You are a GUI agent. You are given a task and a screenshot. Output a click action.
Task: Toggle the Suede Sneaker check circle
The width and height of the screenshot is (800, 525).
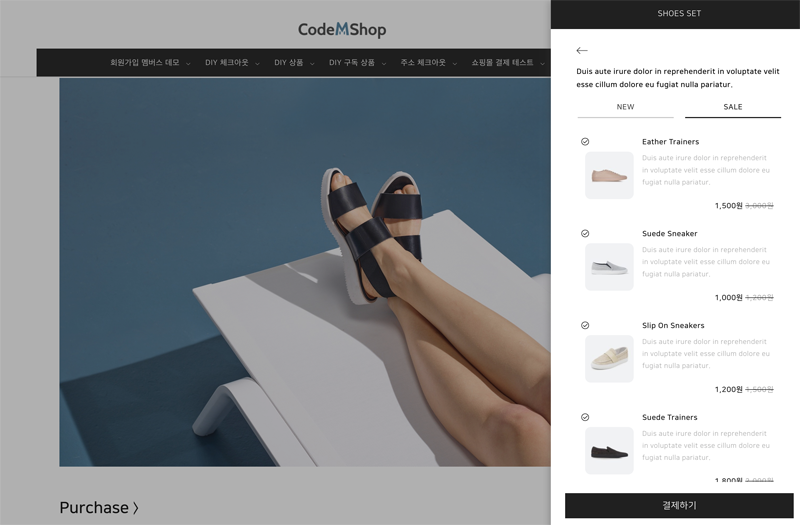(585, 234)
